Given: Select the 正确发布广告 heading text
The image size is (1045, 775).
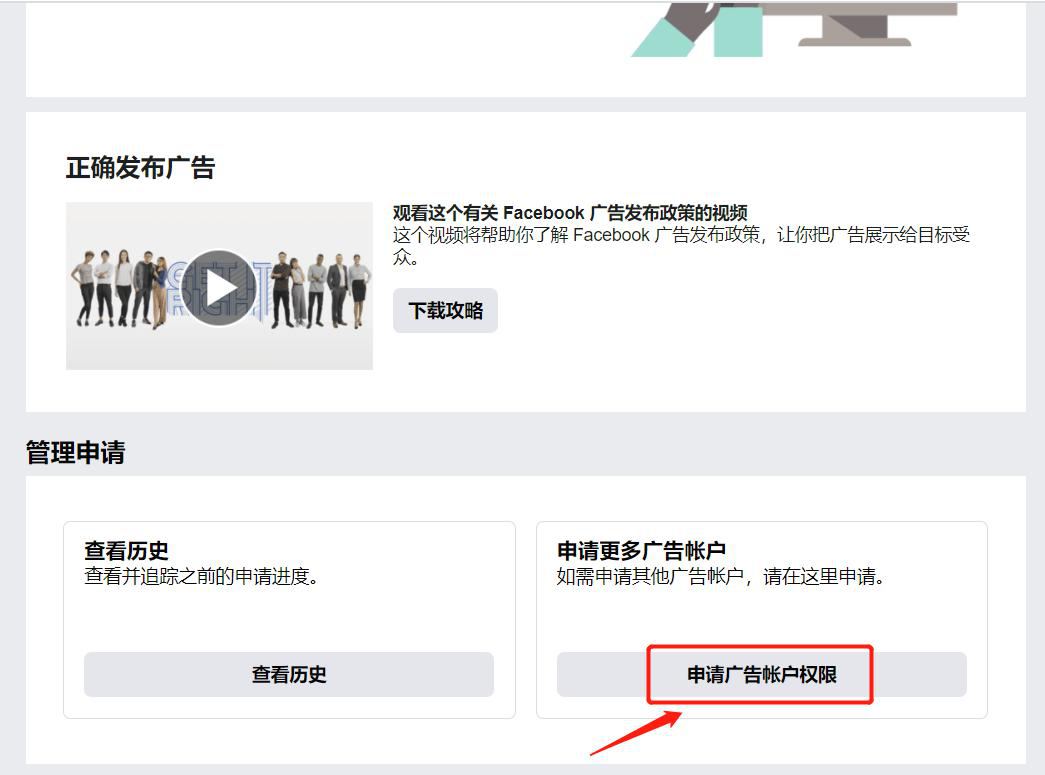Looking at the screenshot, I should pyautogui.click(x=141, y=167).
